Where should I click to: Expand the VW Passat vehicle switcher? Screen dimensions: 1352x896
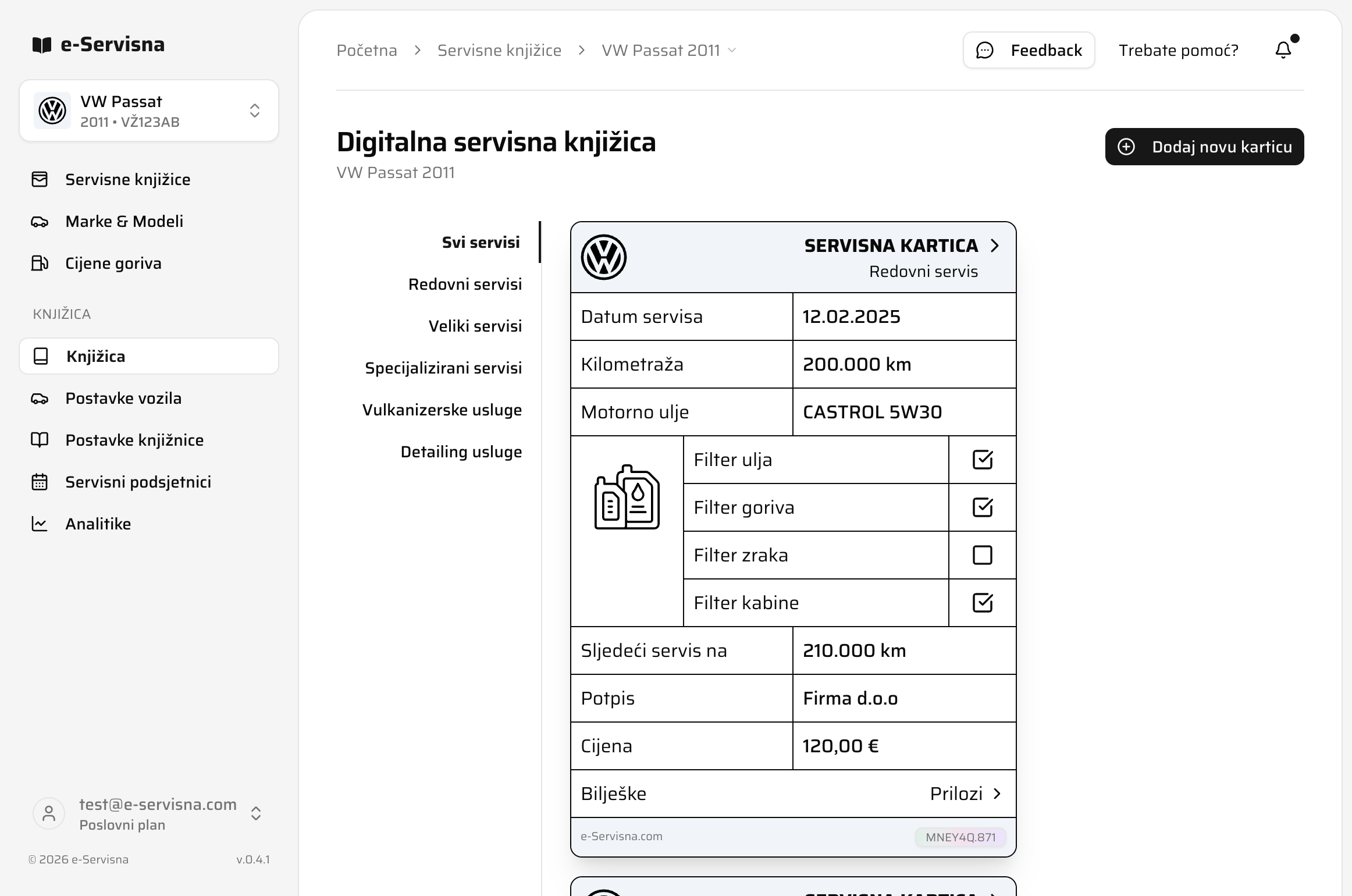[x=254, y=111]
